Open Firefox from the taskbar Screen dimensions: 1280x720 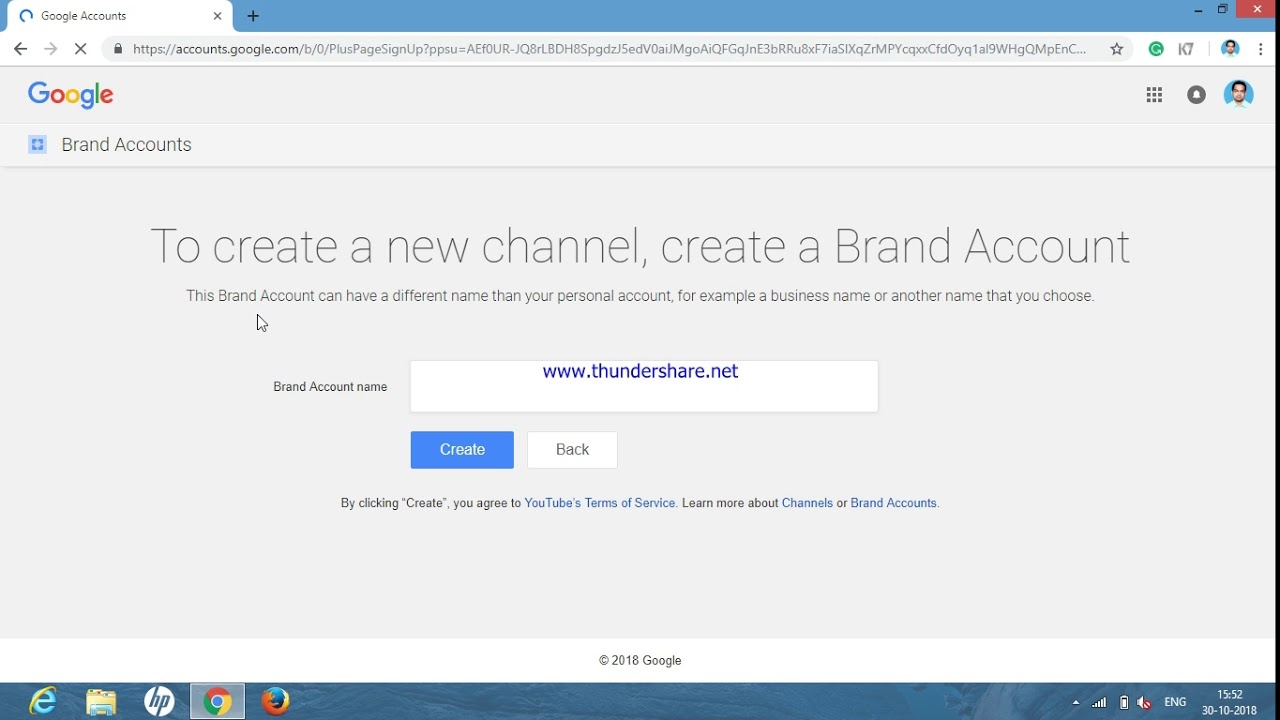(275, 701)
